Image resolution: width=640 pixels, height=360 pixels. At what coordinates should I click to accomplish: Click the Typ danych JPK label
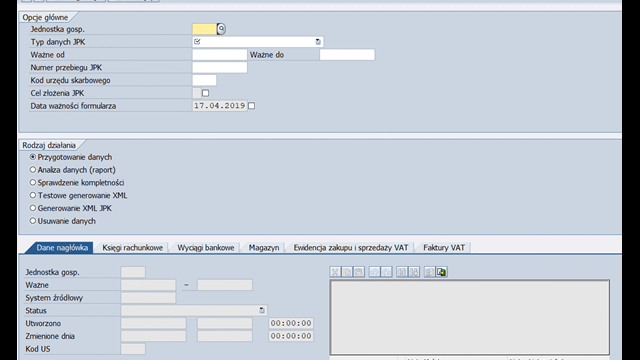pos(58,42)
